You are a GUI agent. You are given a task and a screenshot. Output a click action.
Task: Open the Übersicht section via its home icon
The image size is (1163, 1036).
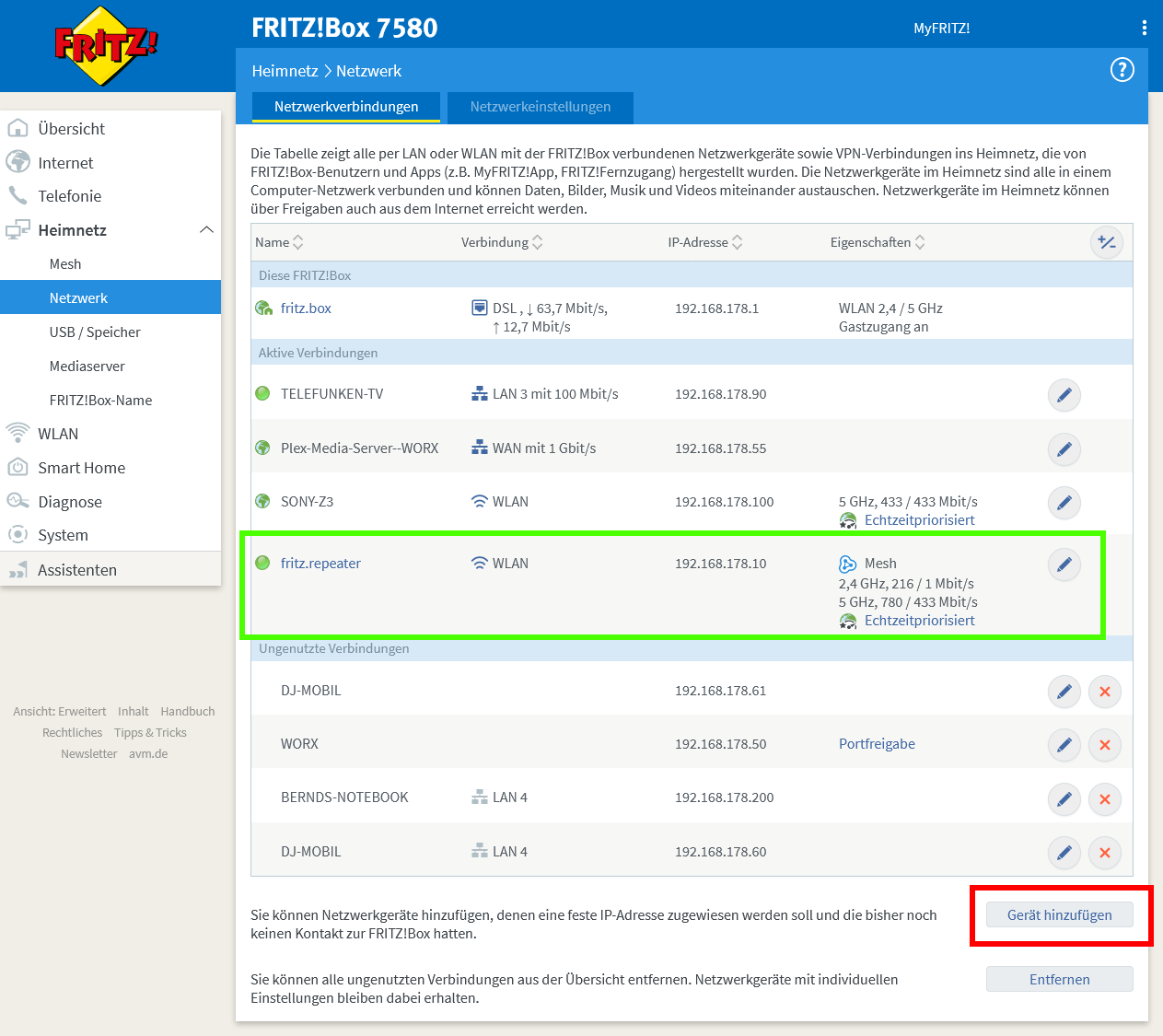click(x=17, y=128)
